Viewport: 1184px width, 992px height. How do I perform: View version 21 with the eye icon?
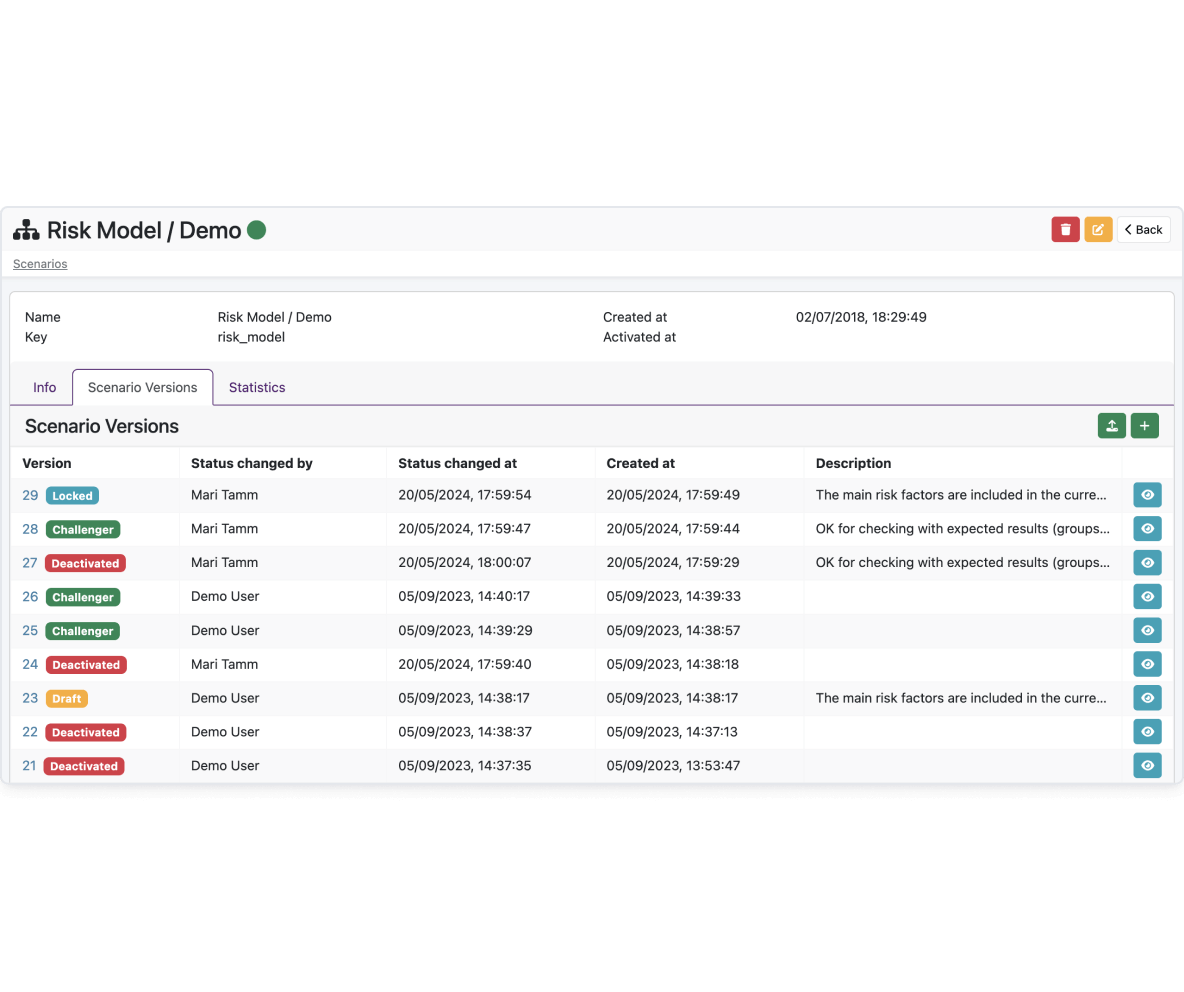[1147, 766]
